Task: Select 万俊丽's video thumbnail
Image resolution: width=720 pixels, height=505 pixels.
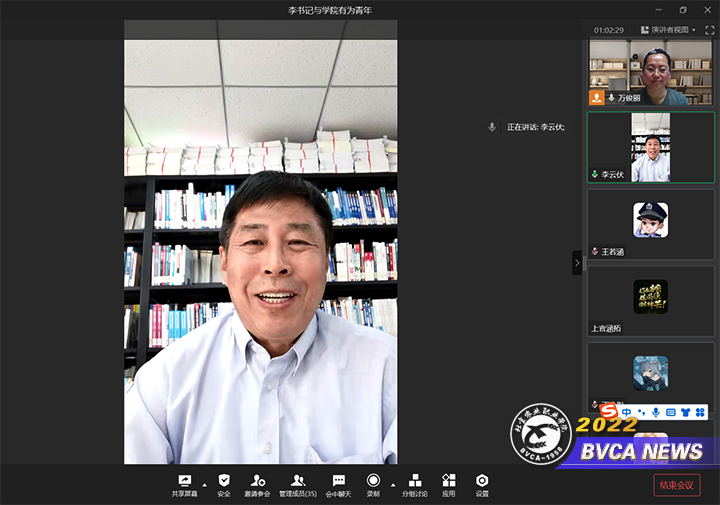Action: coord(650,72)
